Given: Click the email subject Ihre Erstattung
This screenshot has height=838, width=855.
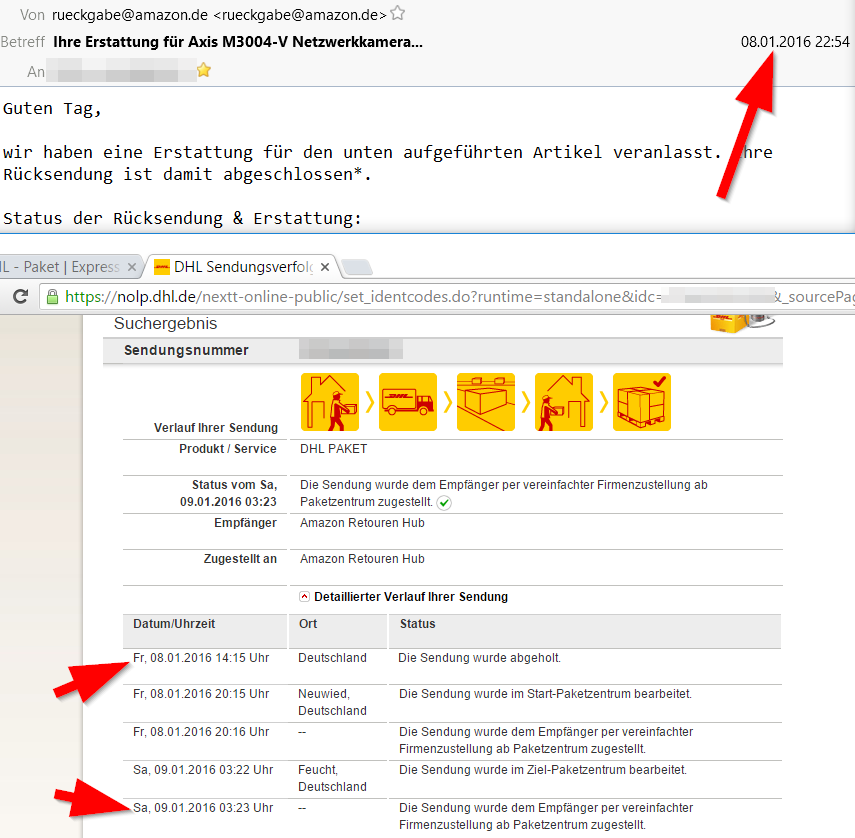Looking at the screenshot, I should coord(238,42).
